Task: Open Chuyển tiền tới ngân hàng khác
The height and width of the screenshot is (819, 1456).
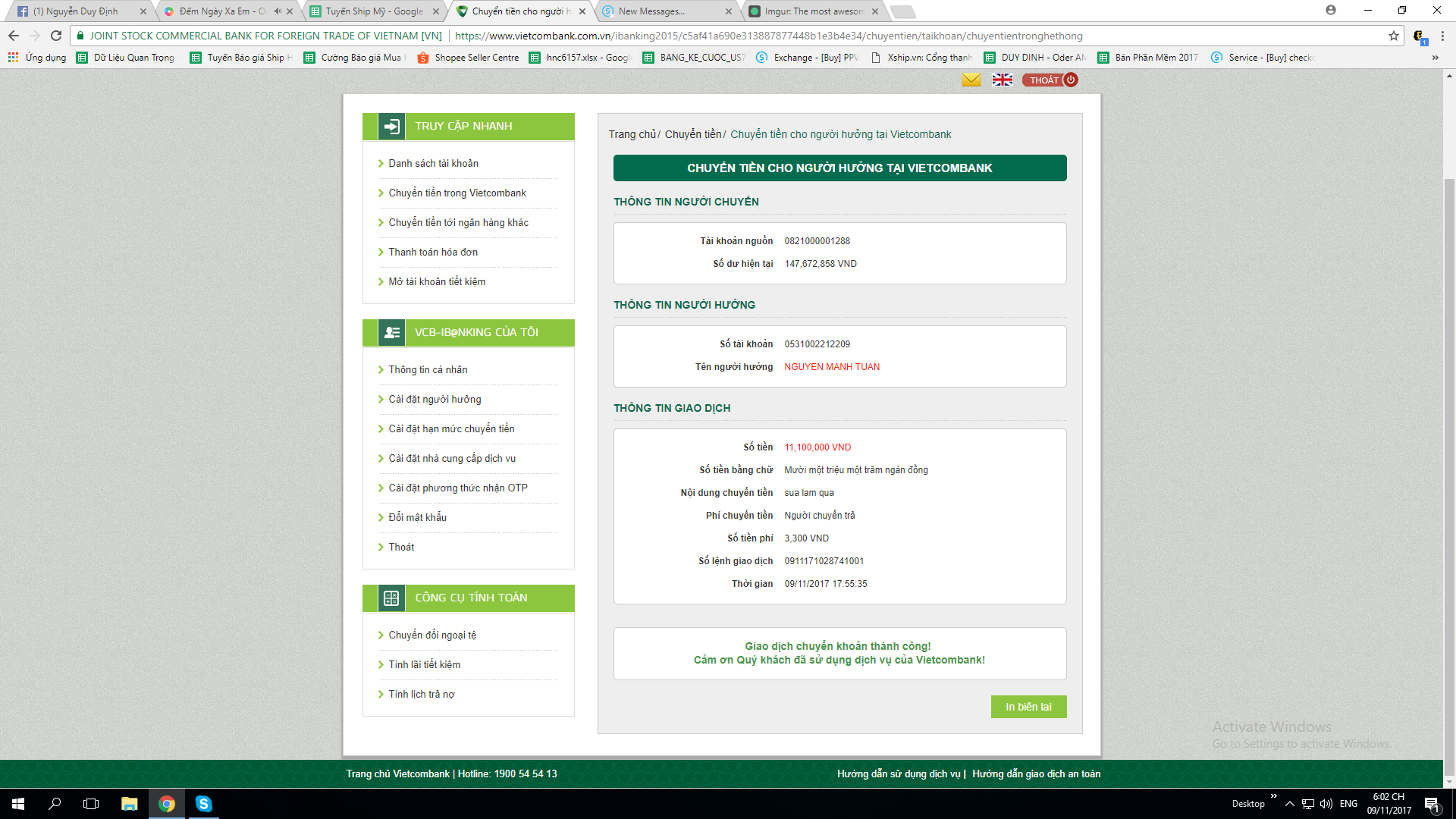Action: 458,222
